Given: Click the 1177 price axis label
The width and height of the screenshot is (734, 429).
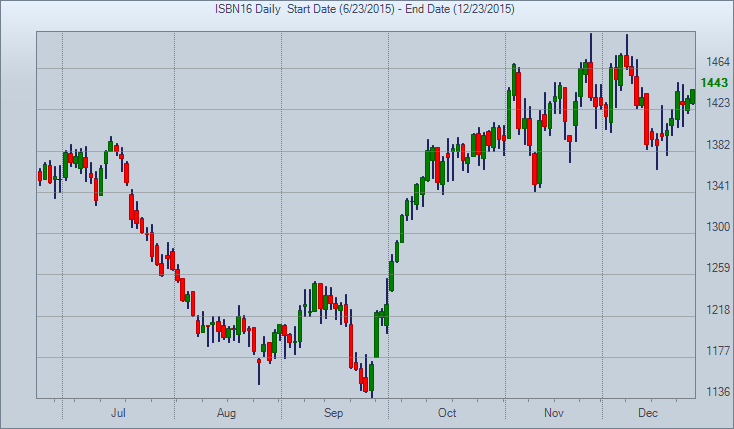Looking at the screenshot, I should click(x=718, y=351).
